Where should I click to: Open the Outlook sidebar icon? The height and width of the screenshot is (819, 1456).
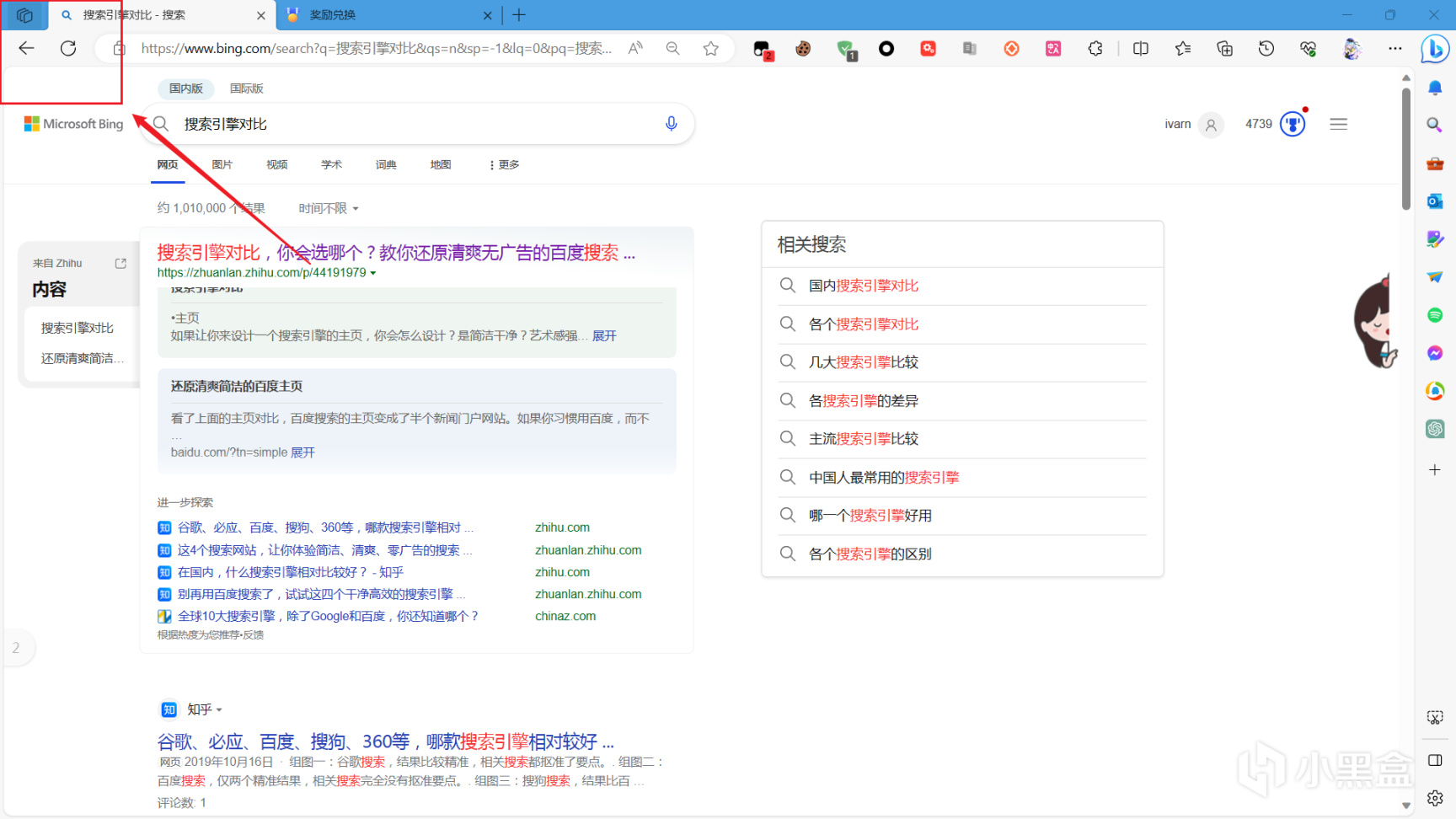click(x=1435, y=201)
